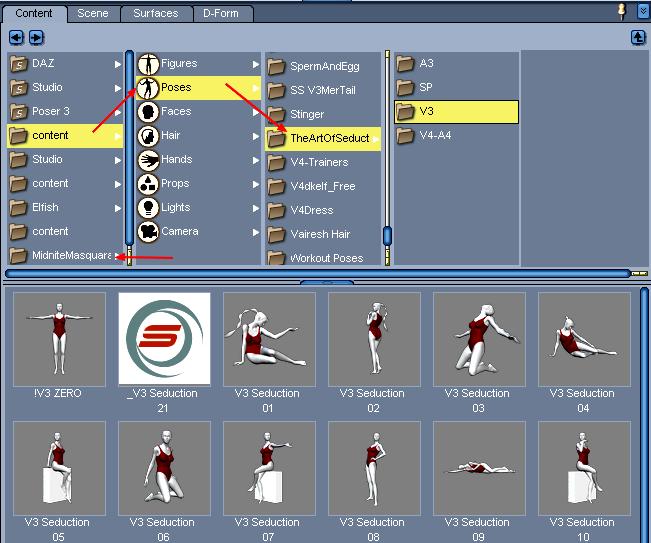Apply the V3 Seduction 02 pose

[x=374, y=339]
